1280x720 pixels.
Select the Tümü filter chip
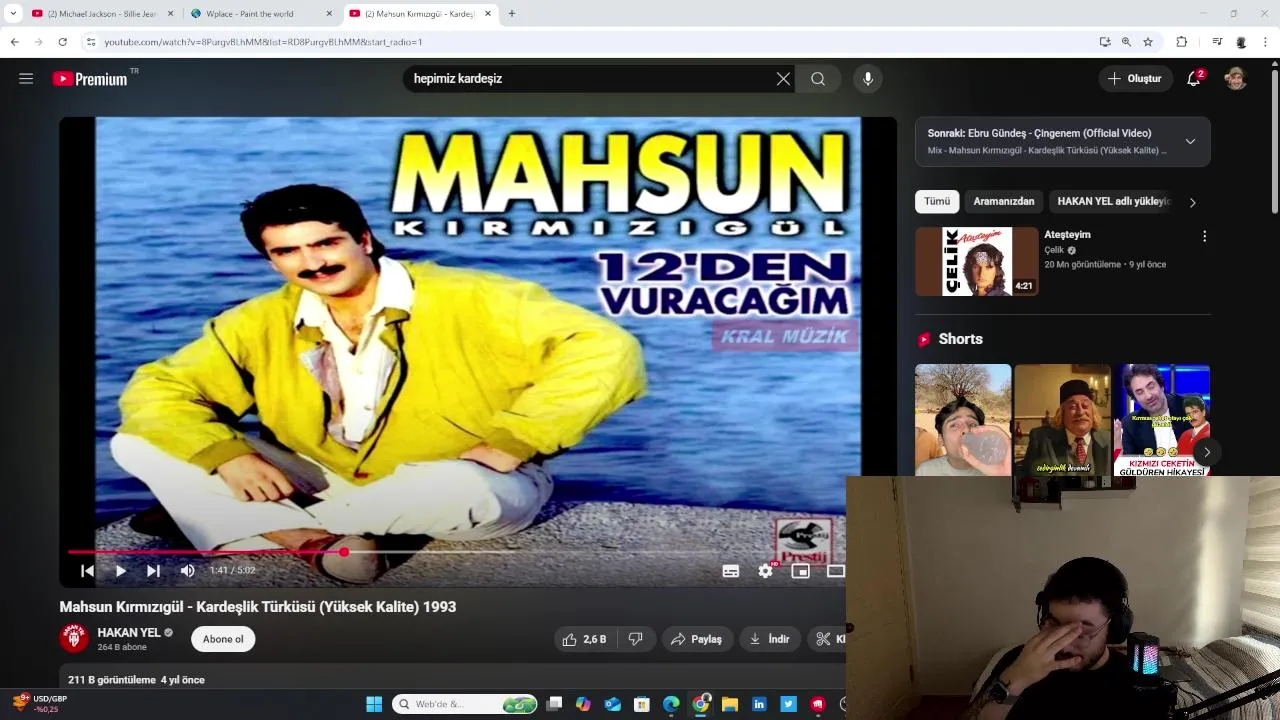tap(937, 201)
